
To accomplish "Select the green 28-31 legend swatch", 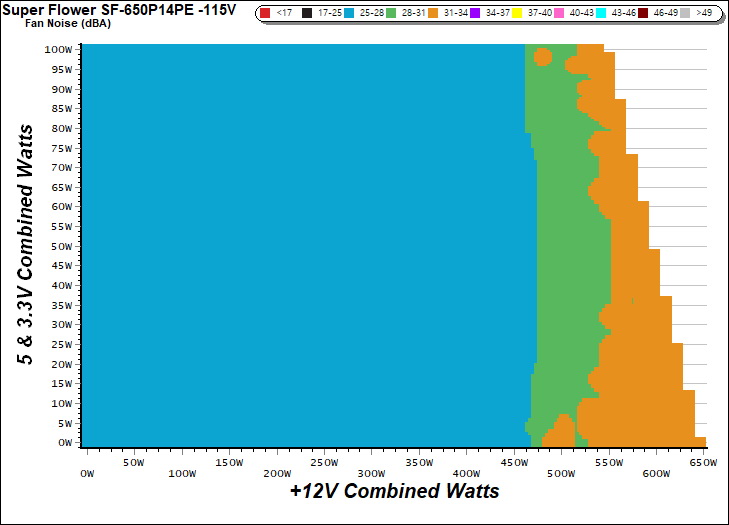I will coord(391,13).
